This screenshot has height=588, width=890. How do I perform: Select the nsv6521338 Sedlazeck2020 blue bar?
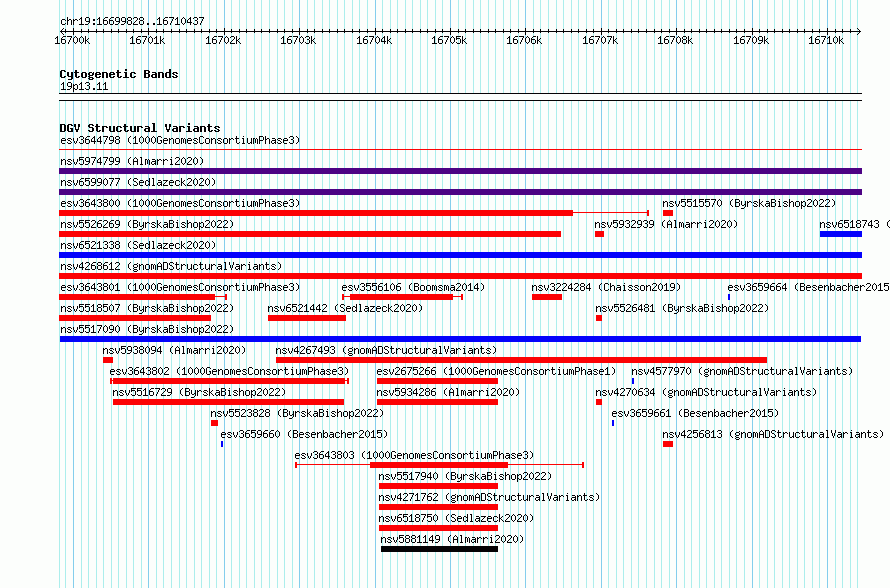click(x=460, y=255)
